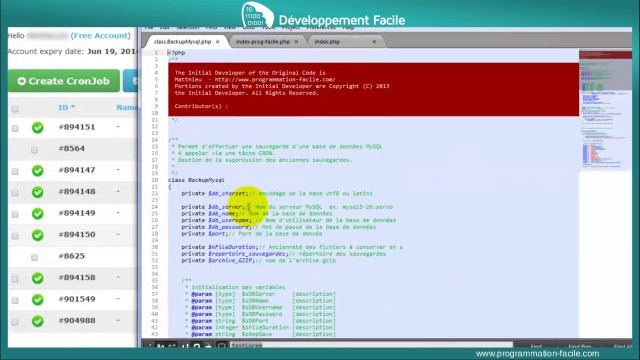Click the cron job ID #904988

77,320
